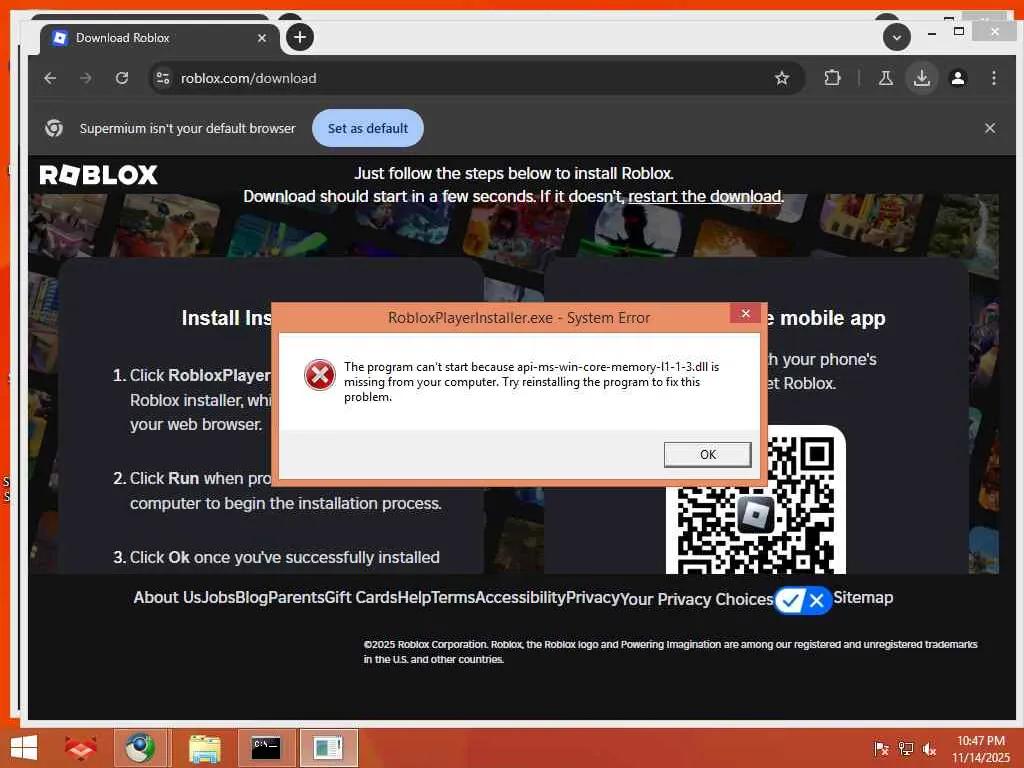Switch to the error dialog window on the taskbar
This screenshot has height=768, width=1024.
tap(327, 748)
